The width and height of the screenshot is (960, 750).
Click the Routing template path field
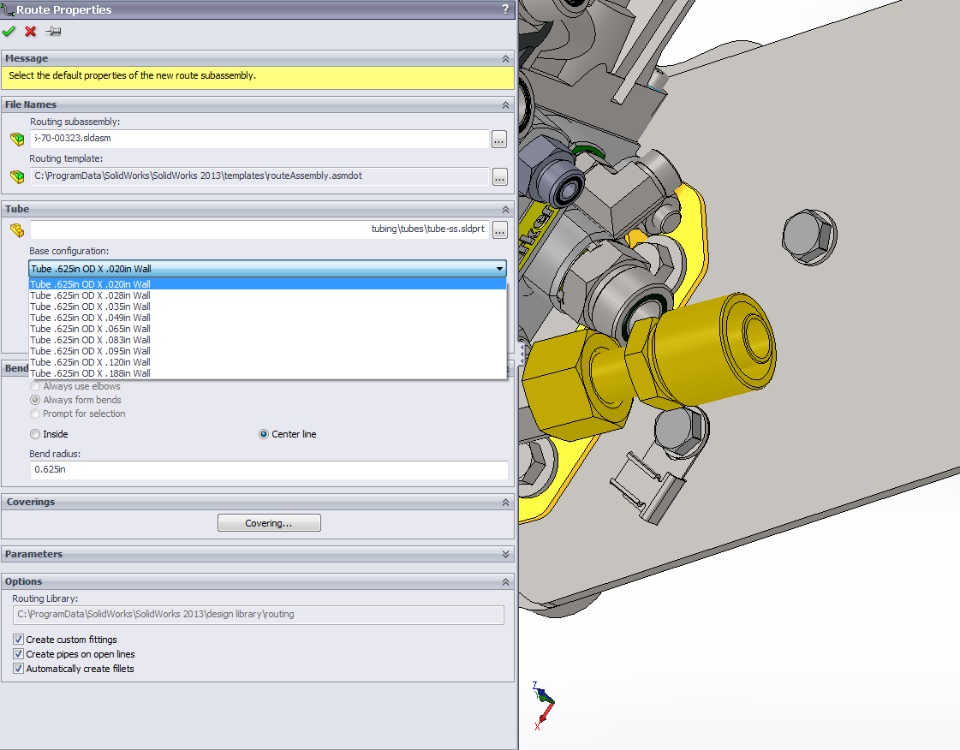260,176
